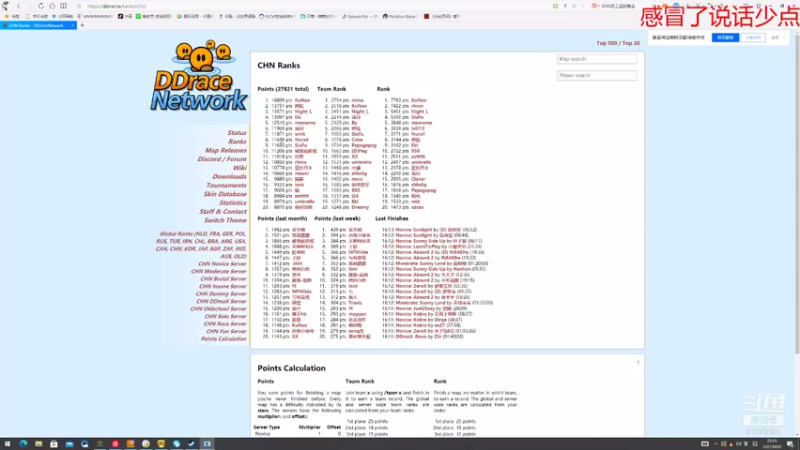
Task: Reload the page with the refresh icon
Action: point(41,6)
